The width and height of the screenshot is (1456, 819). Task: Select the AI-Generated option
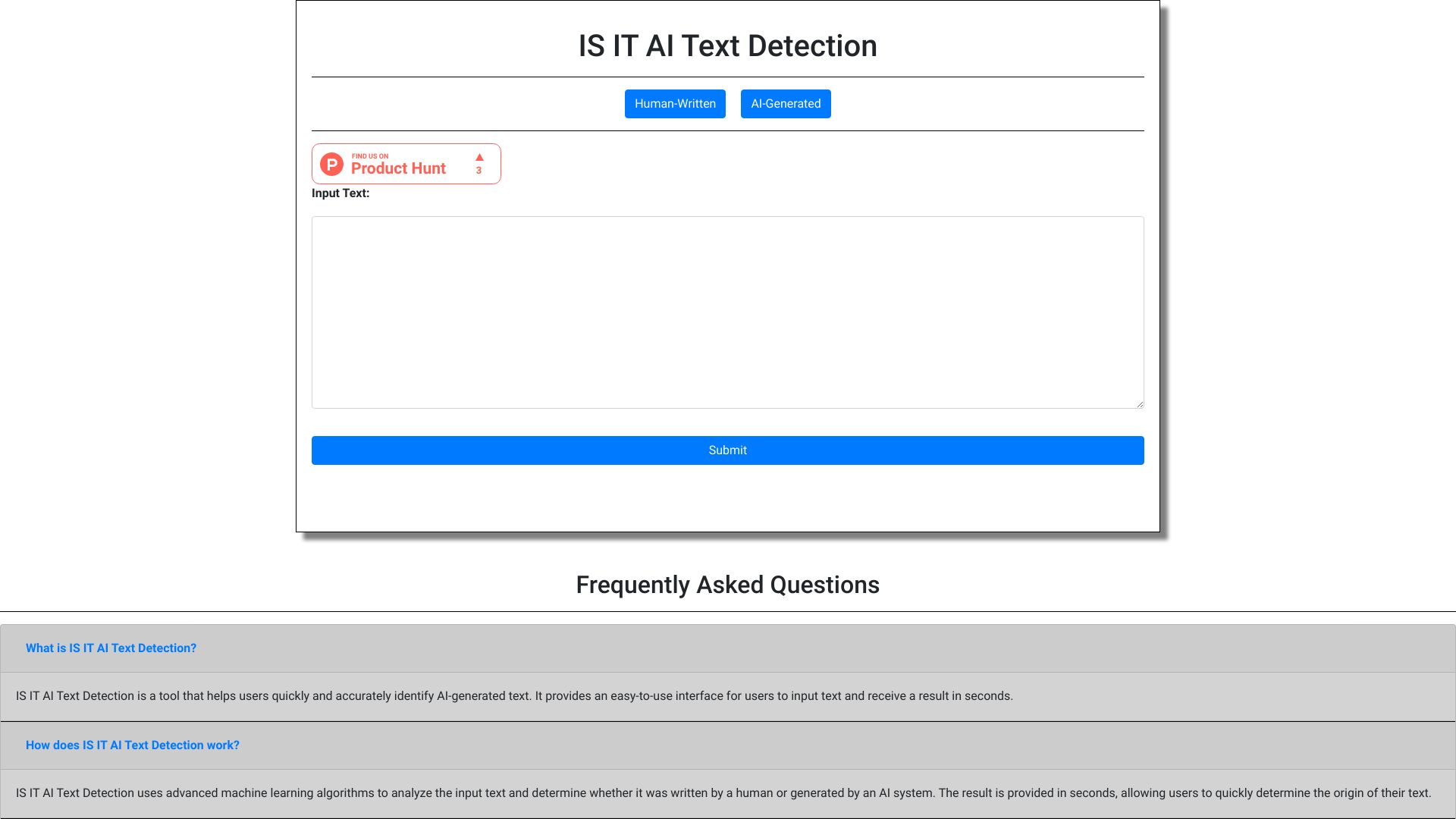[x=785, y=104]
